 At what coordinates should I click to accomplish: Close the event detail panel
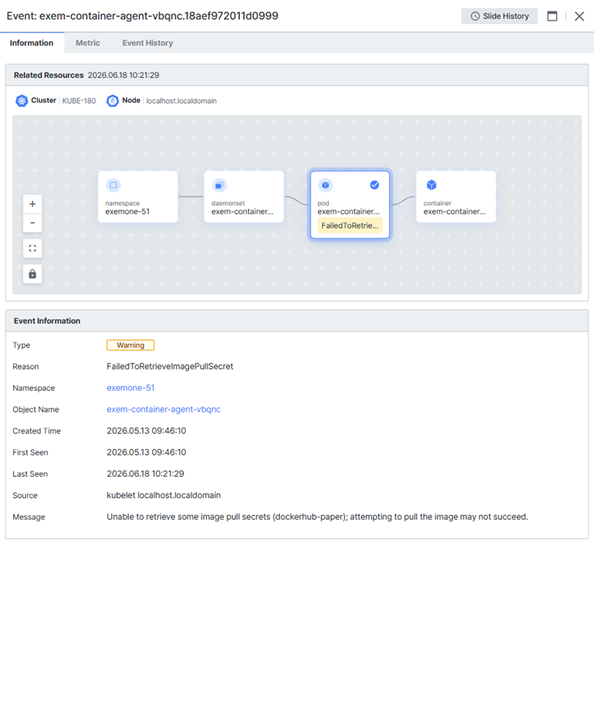[x=579, y=16]
